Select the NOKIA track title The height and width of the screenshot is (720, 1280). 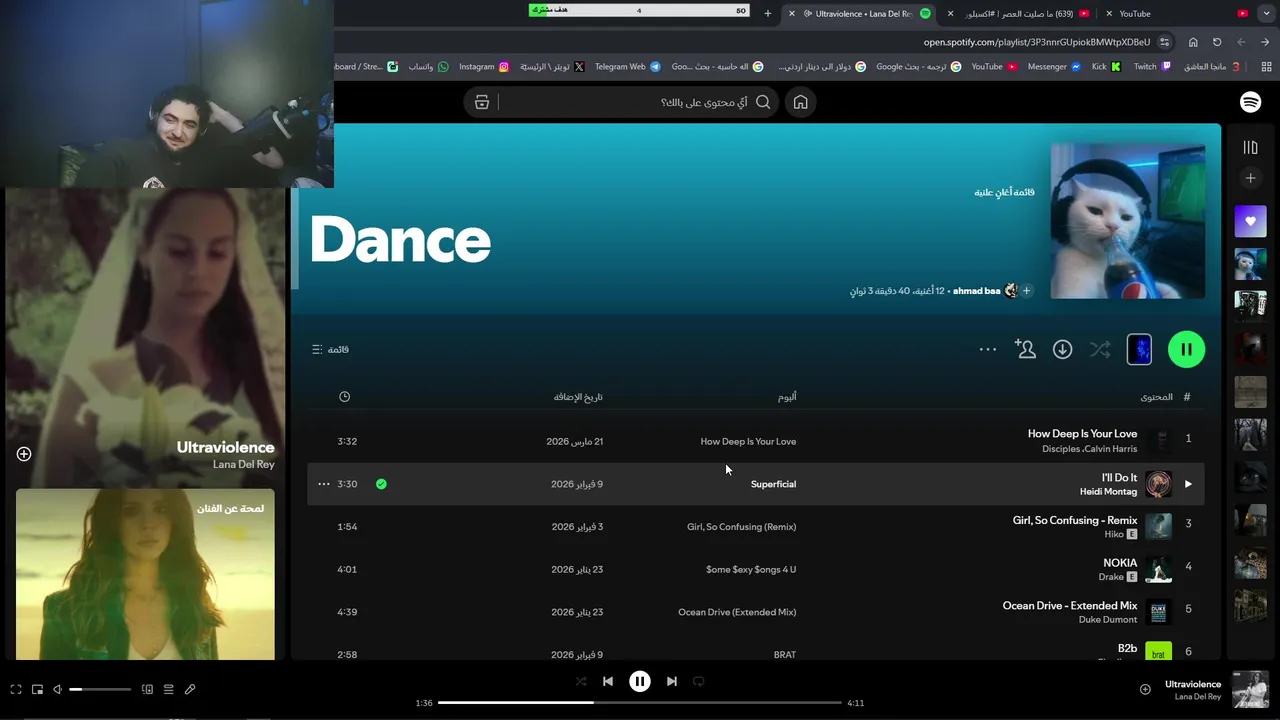(1120, 563)
